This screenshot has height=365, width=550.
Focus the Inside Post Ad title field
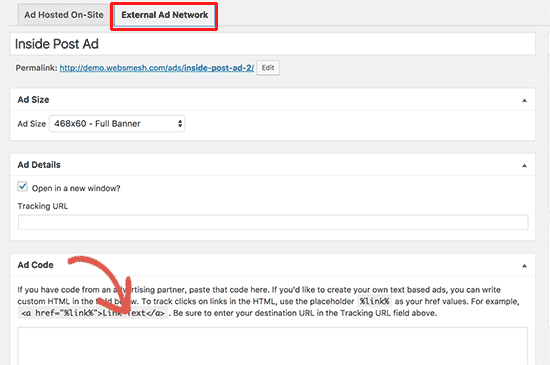point(273,44)
